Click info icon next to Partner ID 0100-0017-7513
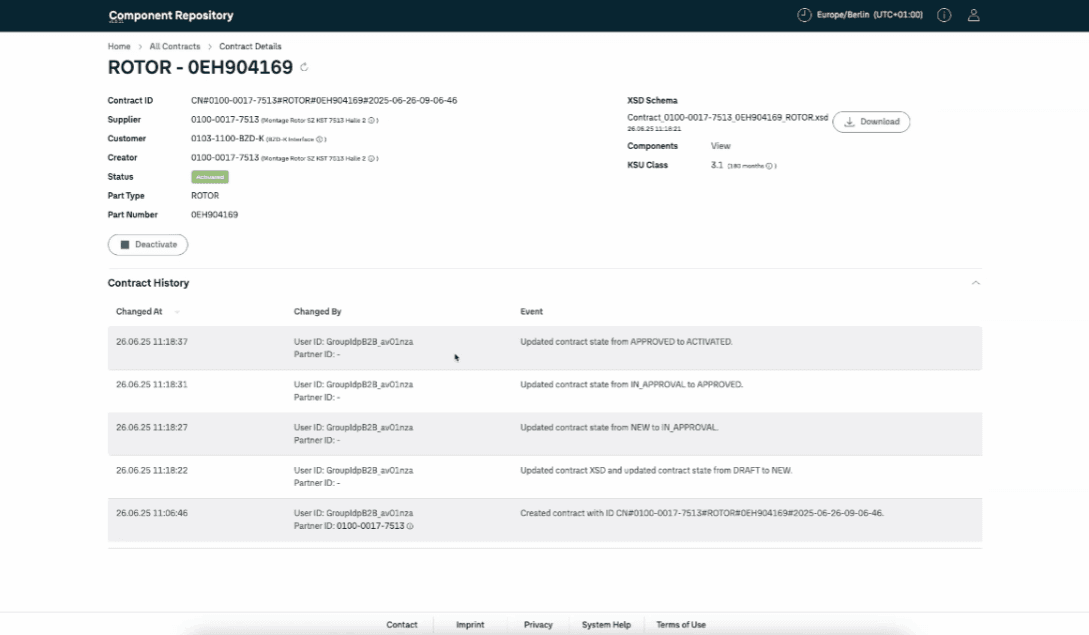 pyautogui.click(x=410, y=526)
